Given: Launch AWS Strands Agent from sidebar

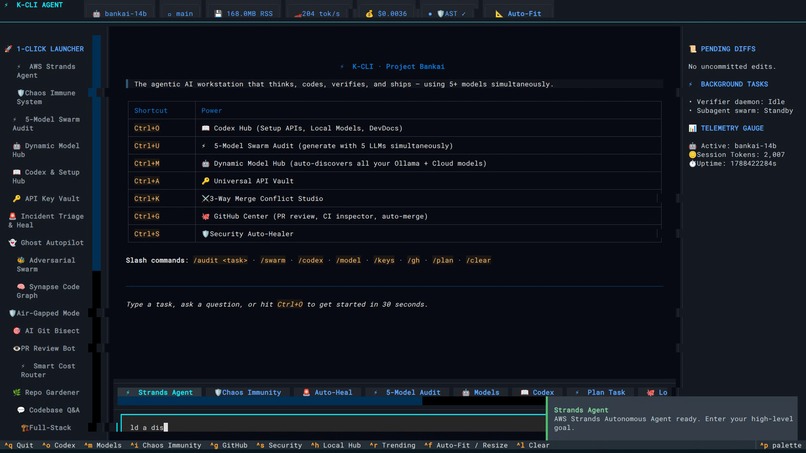Looking at the screenshot, I should click(46, 71).
